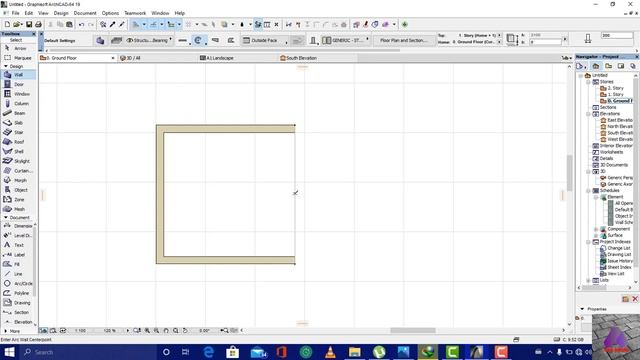Select the Section tool in Toolbox
The image size is (640, 360).
18,312
